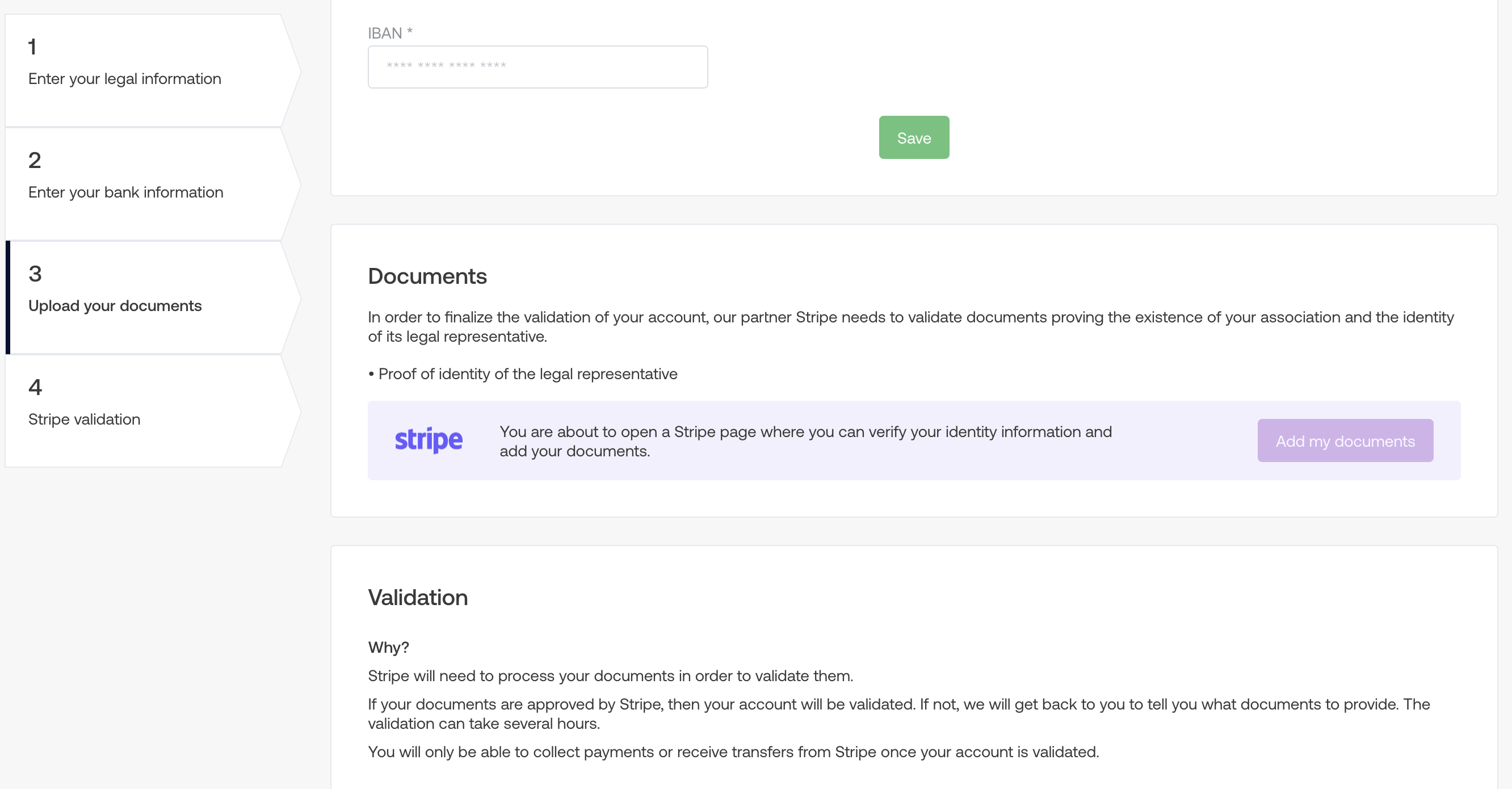Open step 4 Stripe validation
Image resolution: width=1512 pixels, height=789 pixels.
tap(85, 419)
